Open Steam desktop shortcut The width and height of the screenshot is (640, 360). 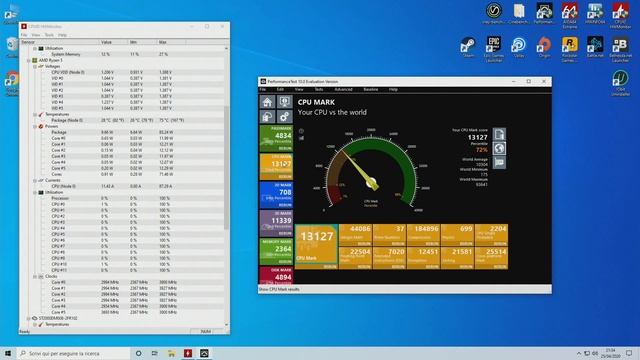coord(468,47)
